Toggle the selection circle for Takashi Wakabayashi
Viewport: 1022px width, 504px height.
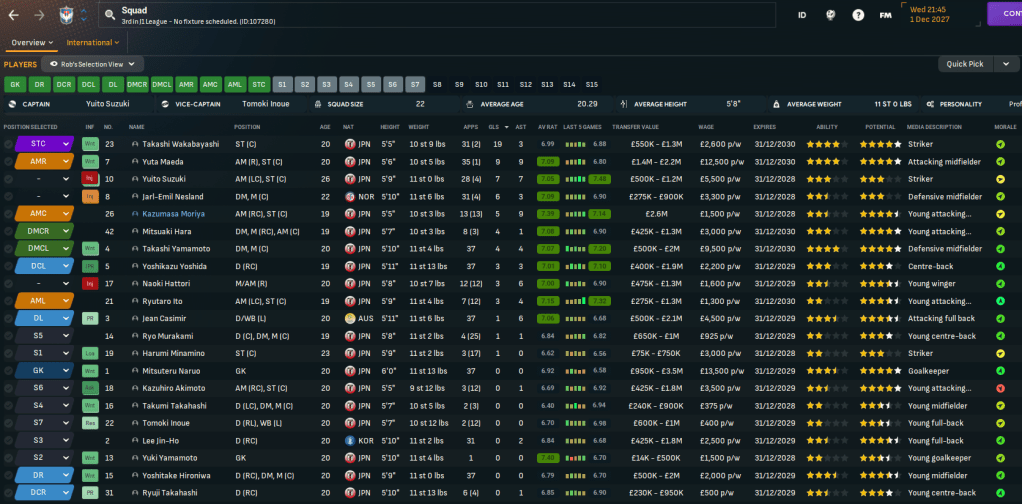[x=9, y=144]
